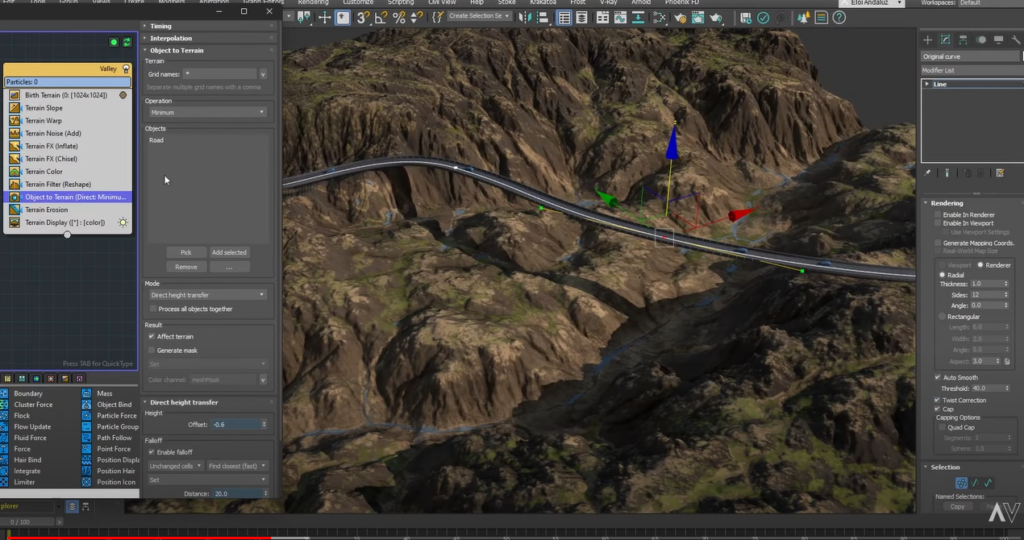This screenshot has height=540, width=1024.
Task: Open the Operation Minimum dropdown
Action: (207, 112)
